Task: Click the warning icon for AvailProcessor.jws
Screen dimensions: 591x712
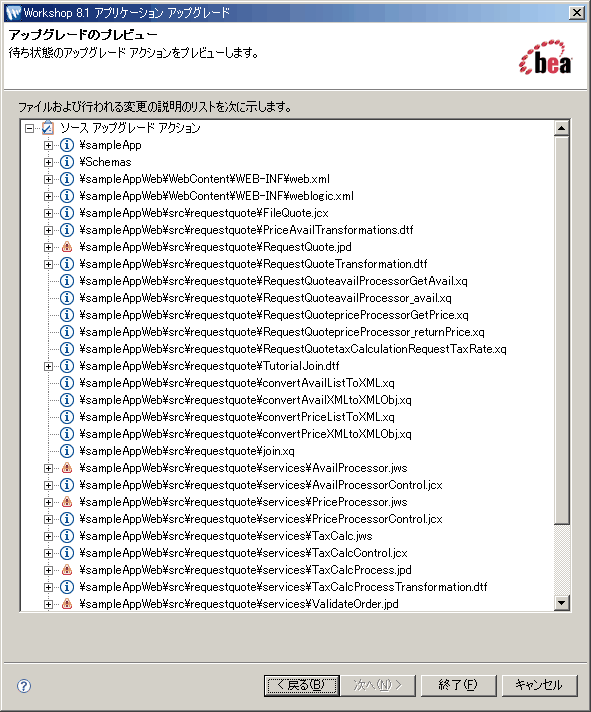Action: (x=67, y=468)
